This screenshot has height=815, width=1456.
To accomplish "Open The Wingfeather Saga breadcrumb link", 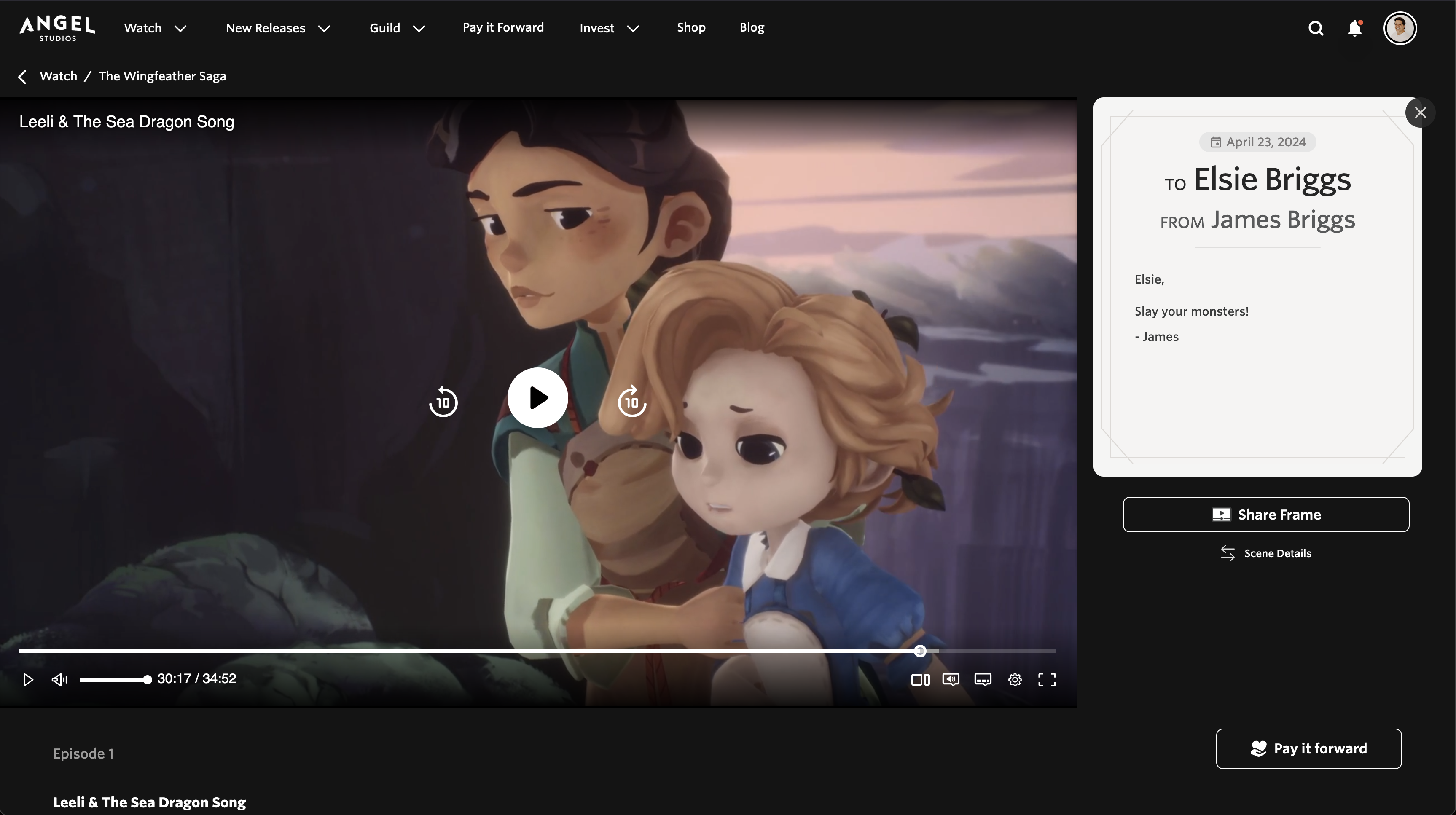I will (x=162, y=76).
